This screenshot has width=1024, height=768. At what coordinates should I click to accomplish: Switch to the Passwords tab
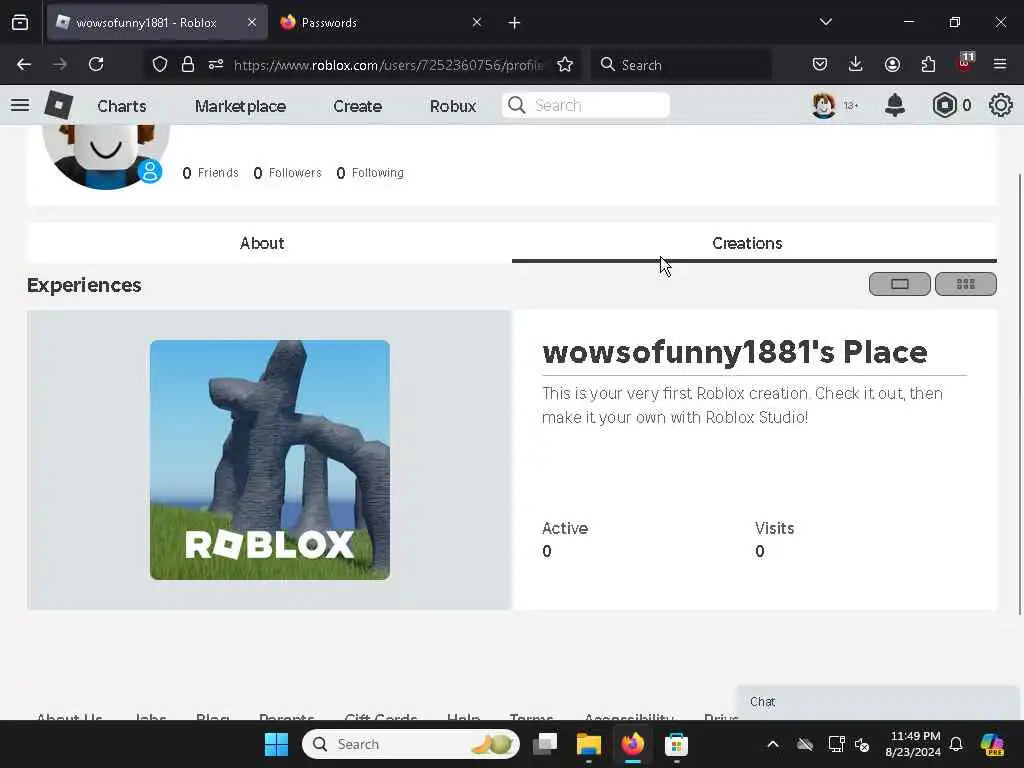coord(380,23)
